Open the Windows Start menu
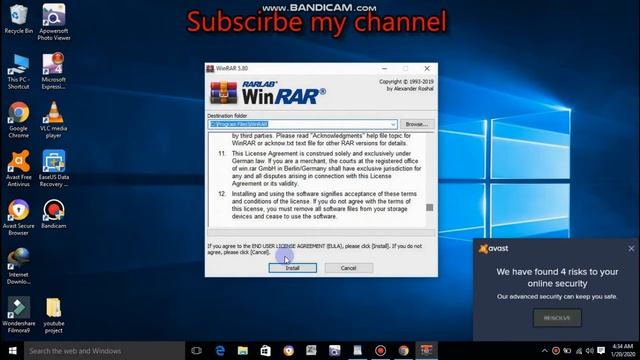 pyautogui.click(x=12, y=351)
